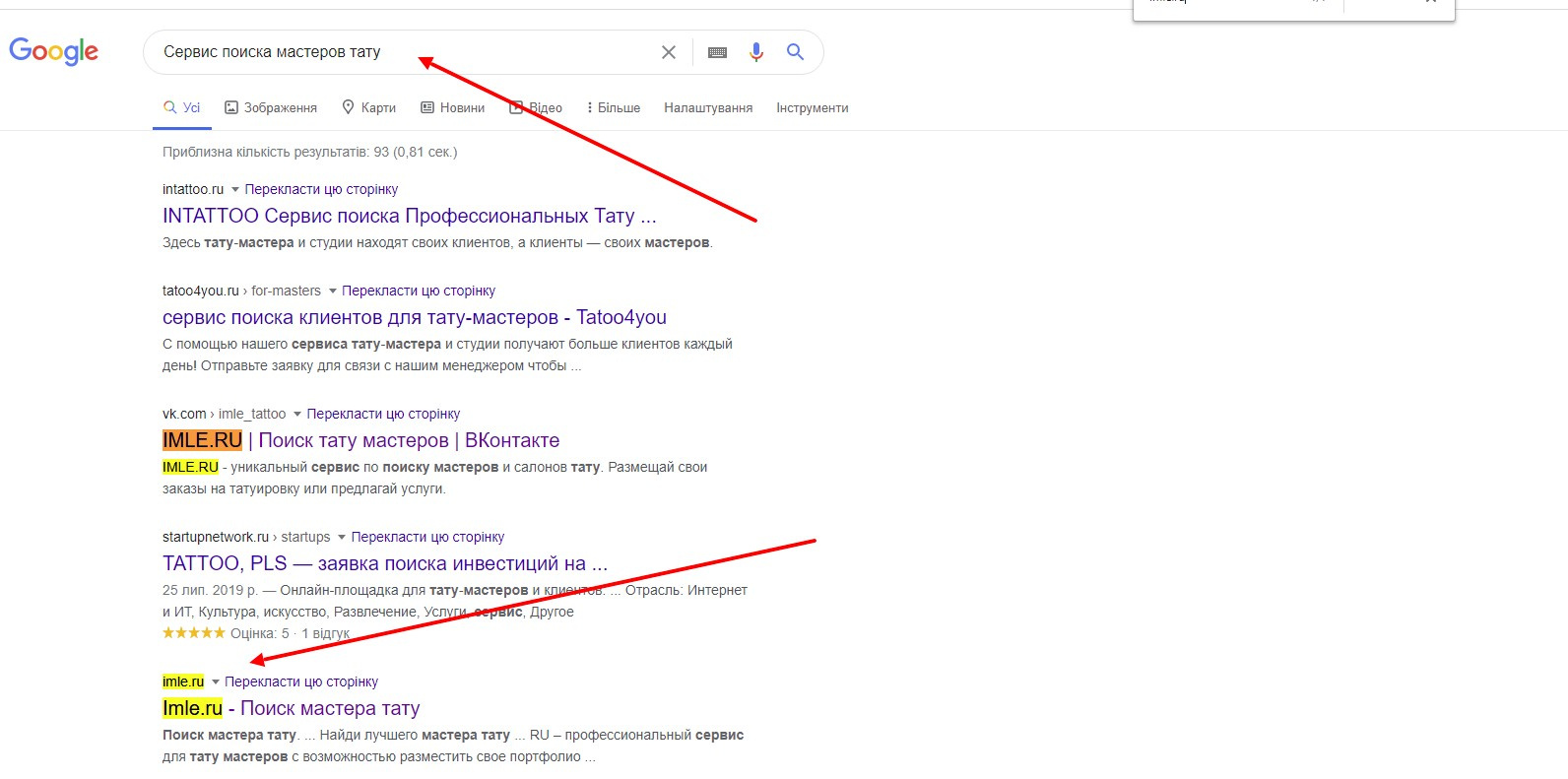Switch to the Новини tab
1568x779 pixels.
pyautogui.click(x=453, y=107)
